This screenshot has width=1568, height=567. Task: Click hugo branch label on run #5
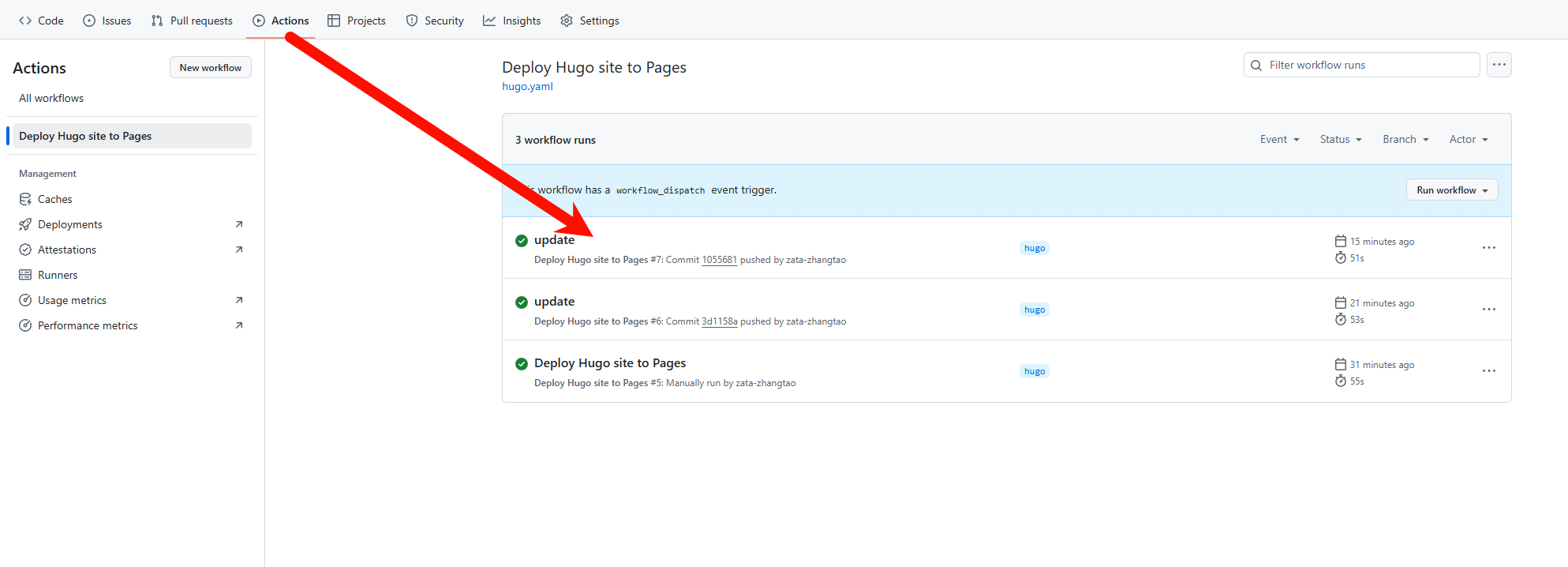(x=1035, y=371)
